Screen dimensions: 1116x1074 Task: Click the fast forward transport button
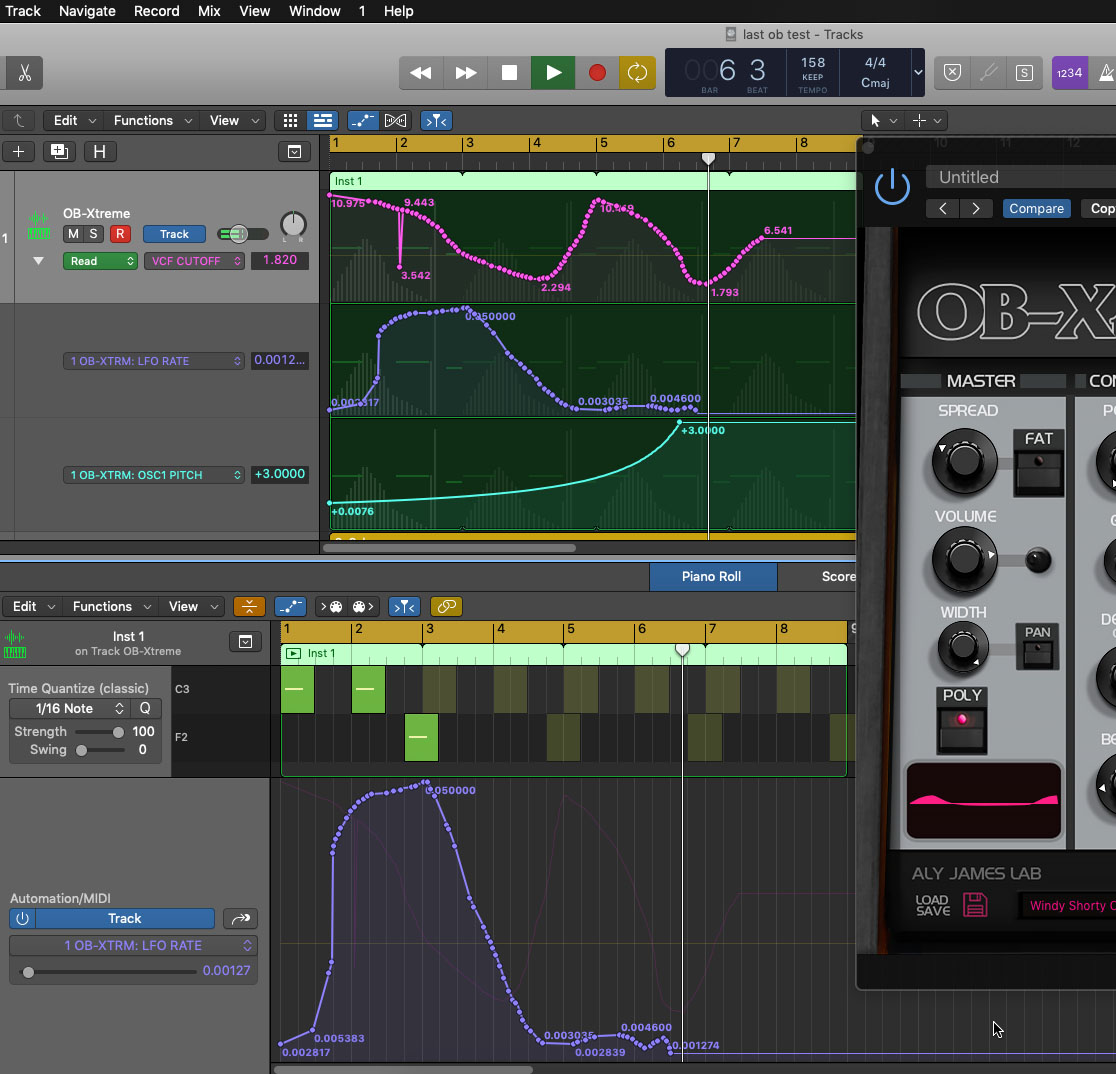coord(465,73)
